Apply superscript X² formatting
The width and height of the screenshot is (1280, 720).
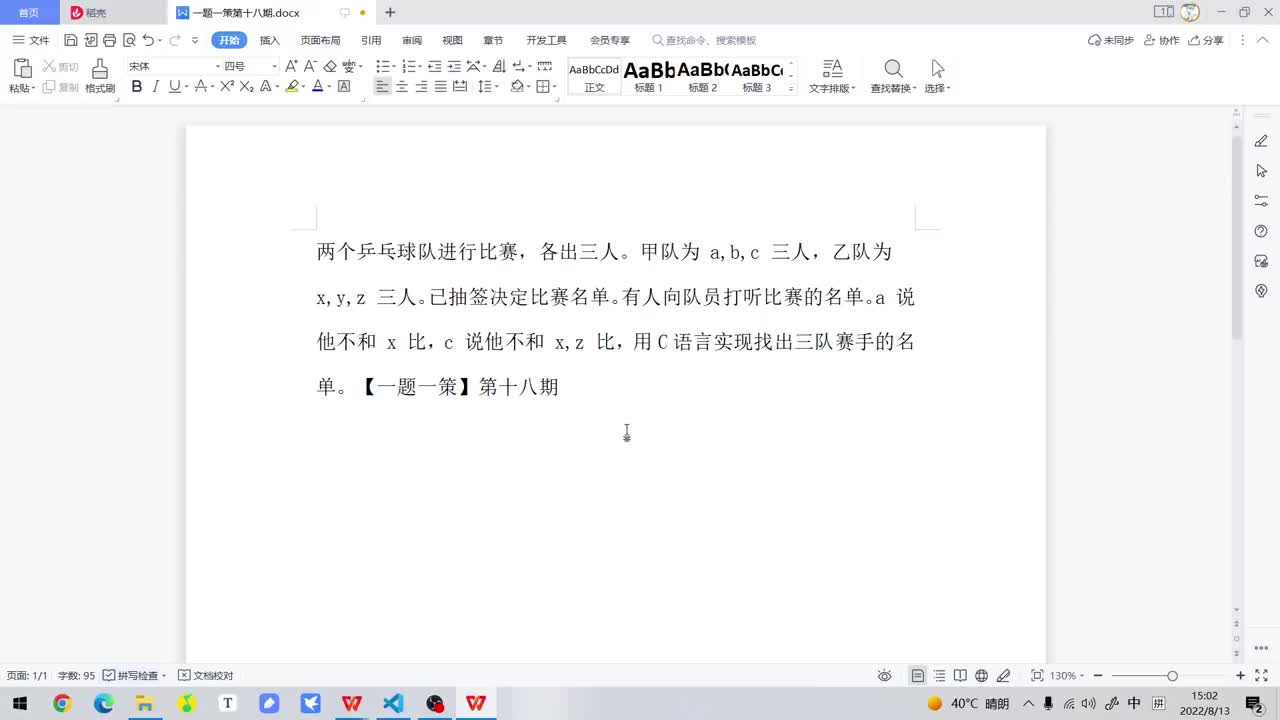coord(227,87)
